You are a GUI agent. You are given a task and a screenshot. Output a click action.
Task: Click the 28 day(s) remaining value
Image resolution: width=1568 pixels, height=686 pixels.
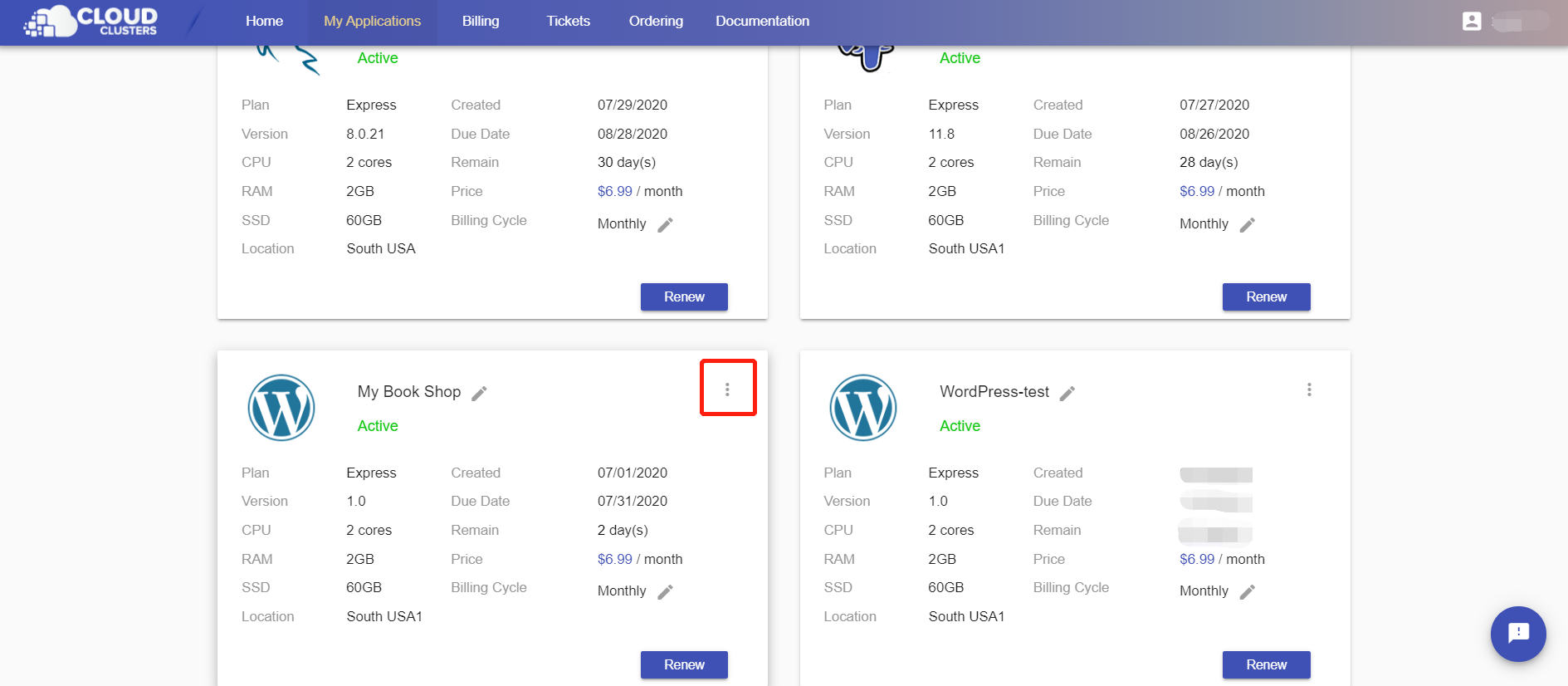coord(1209,163)
